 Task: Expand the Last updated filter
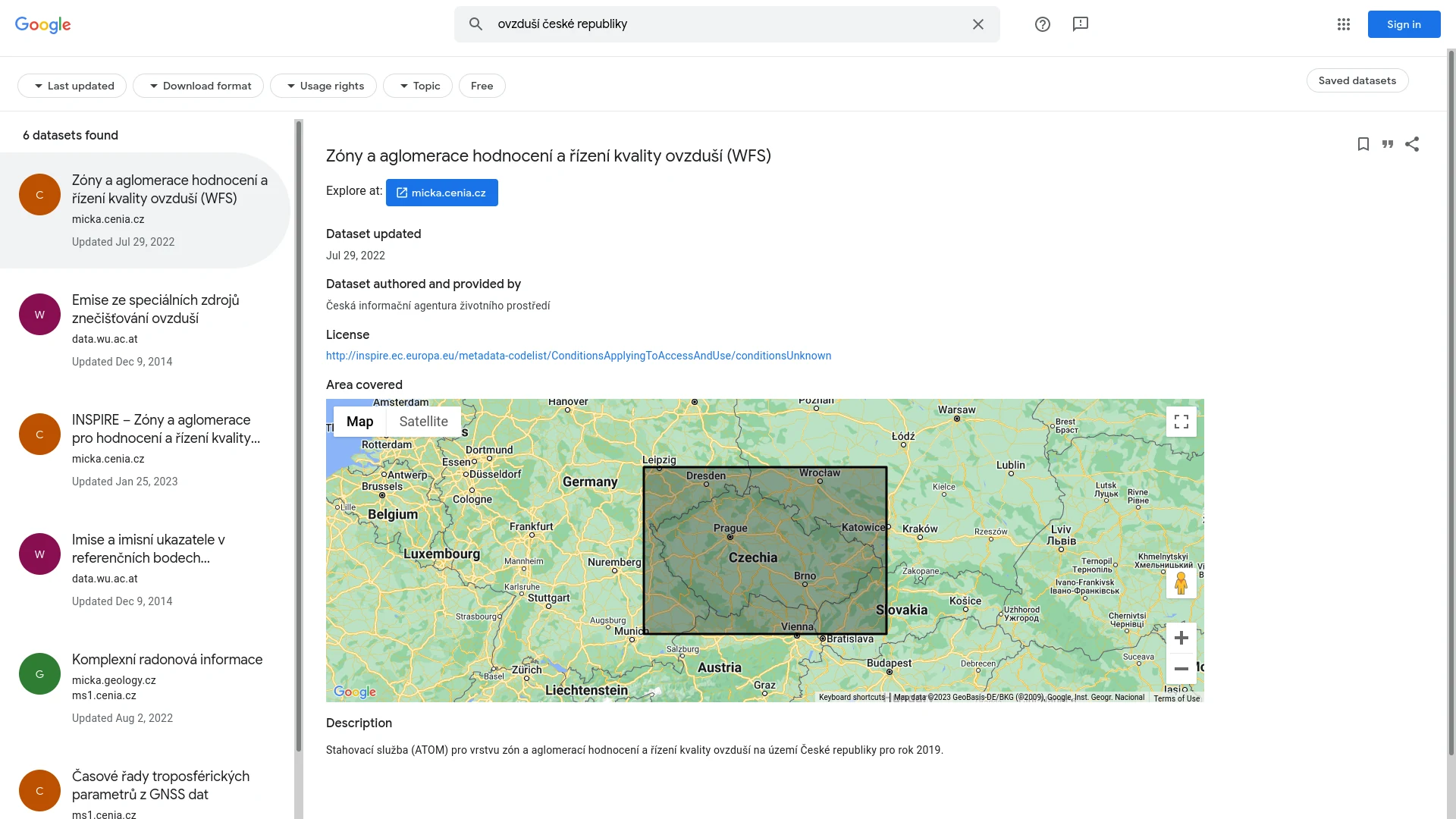[72, 86]
